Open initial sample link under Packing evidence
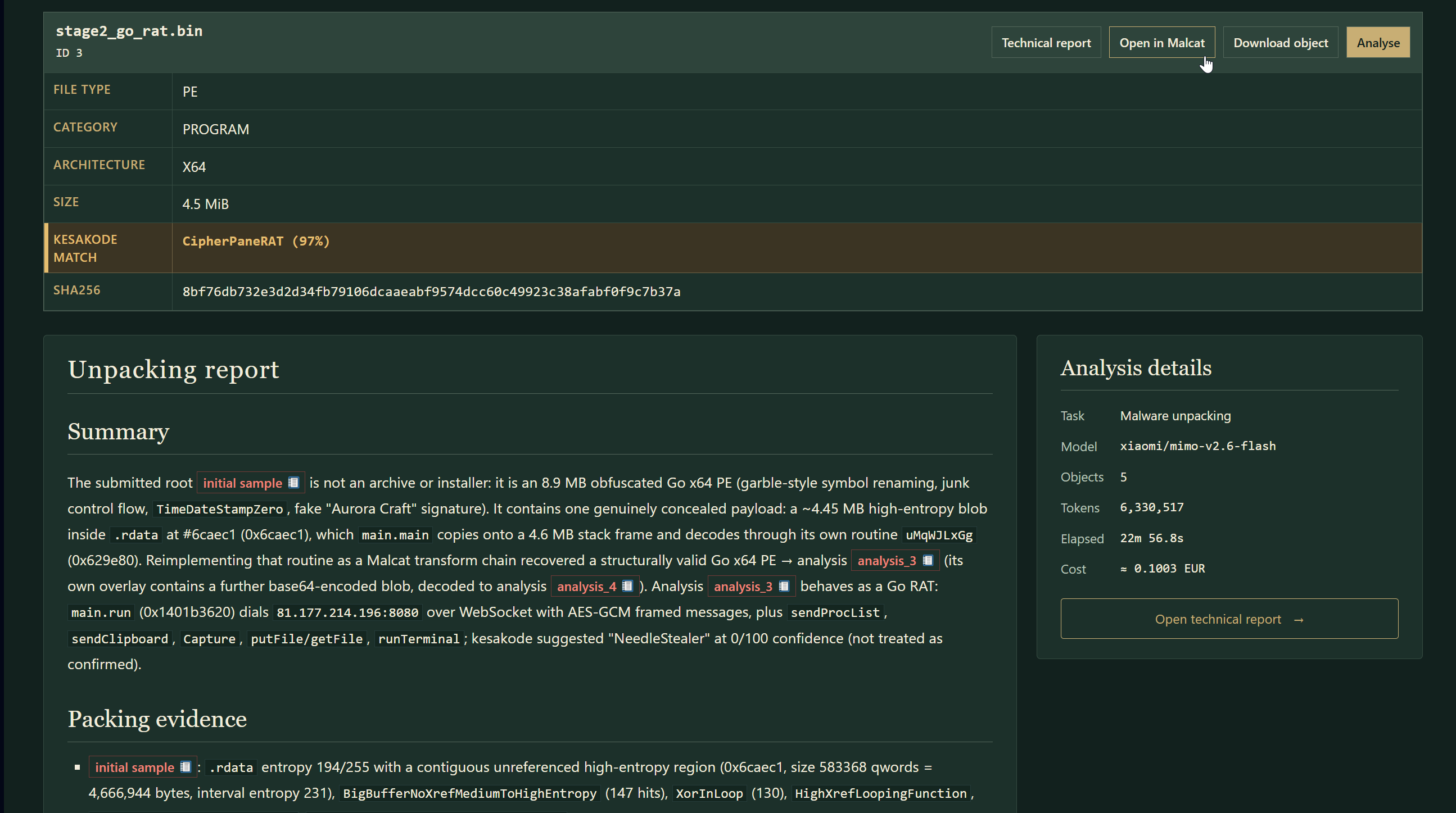This screenshot has height=813, width=1456. click(134, 767)
